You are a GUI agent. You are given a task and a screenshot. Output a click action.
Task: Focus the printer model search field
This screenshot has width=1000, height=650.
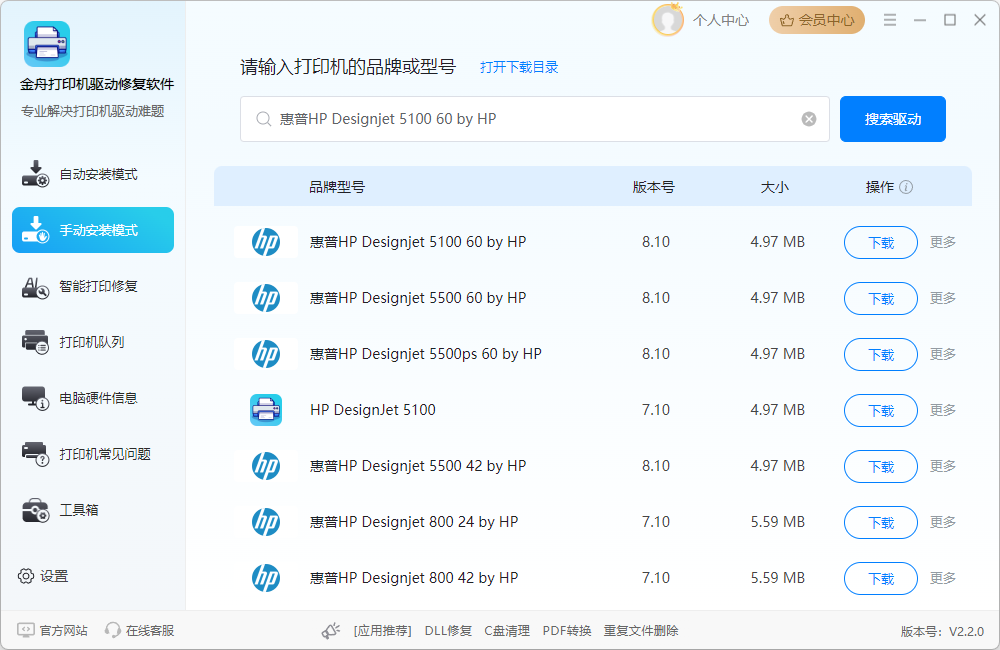point(534,119)
